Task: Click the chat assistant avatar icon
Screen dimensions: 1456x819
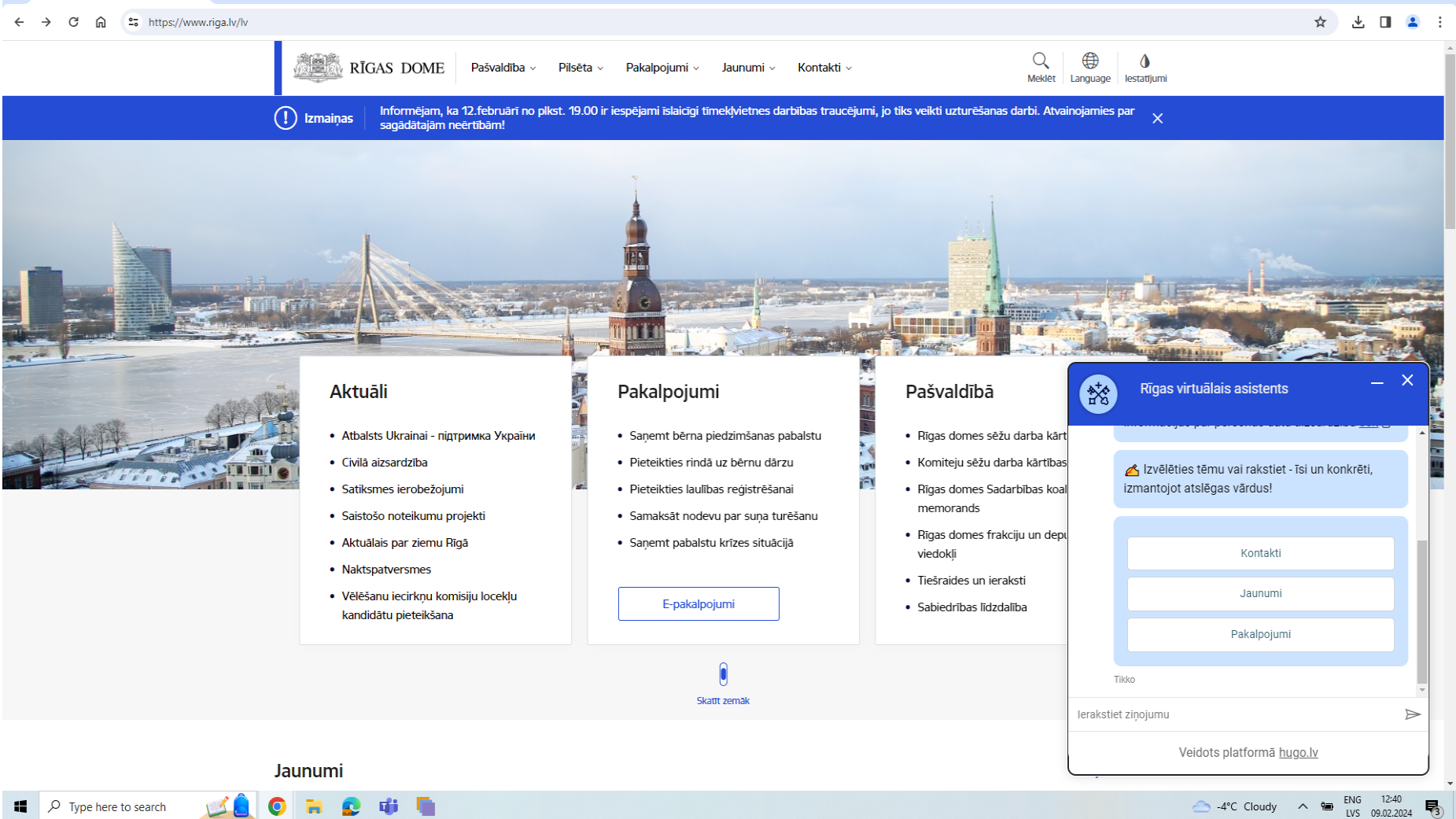Action: pos(1098,393)
